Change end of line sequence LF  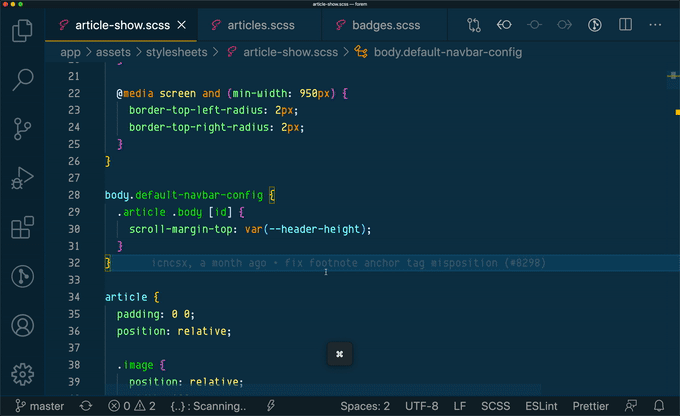click(460, 406)
